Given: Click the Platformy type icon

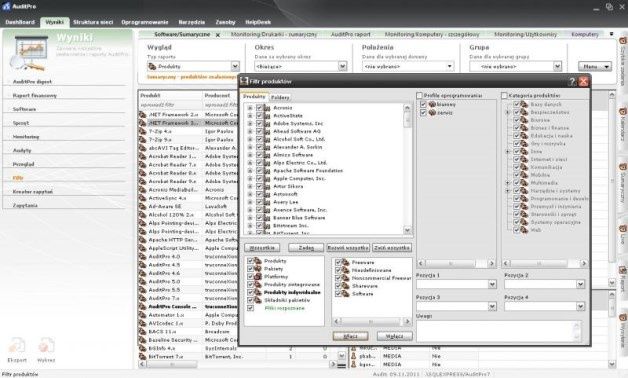Looking at the screenshot, I should tap(258, 277).
